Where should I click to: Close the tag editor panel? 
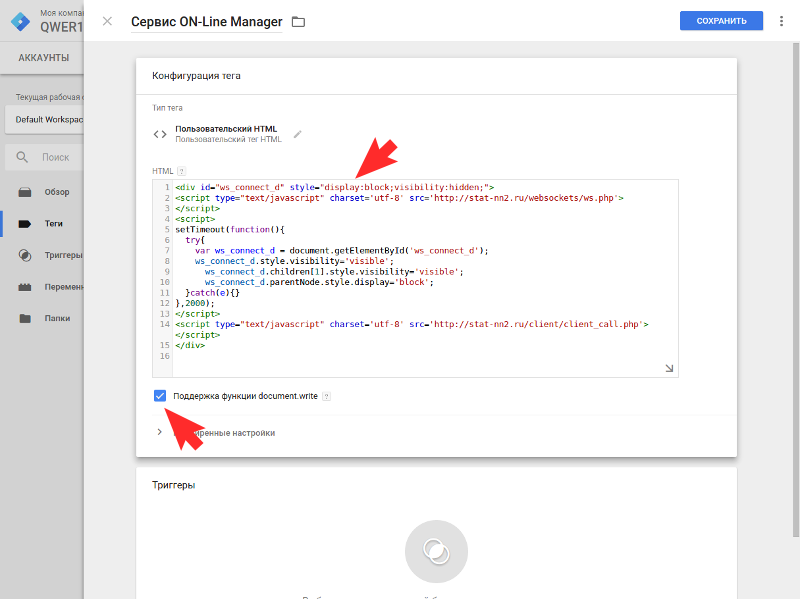[x=107, y=21]
